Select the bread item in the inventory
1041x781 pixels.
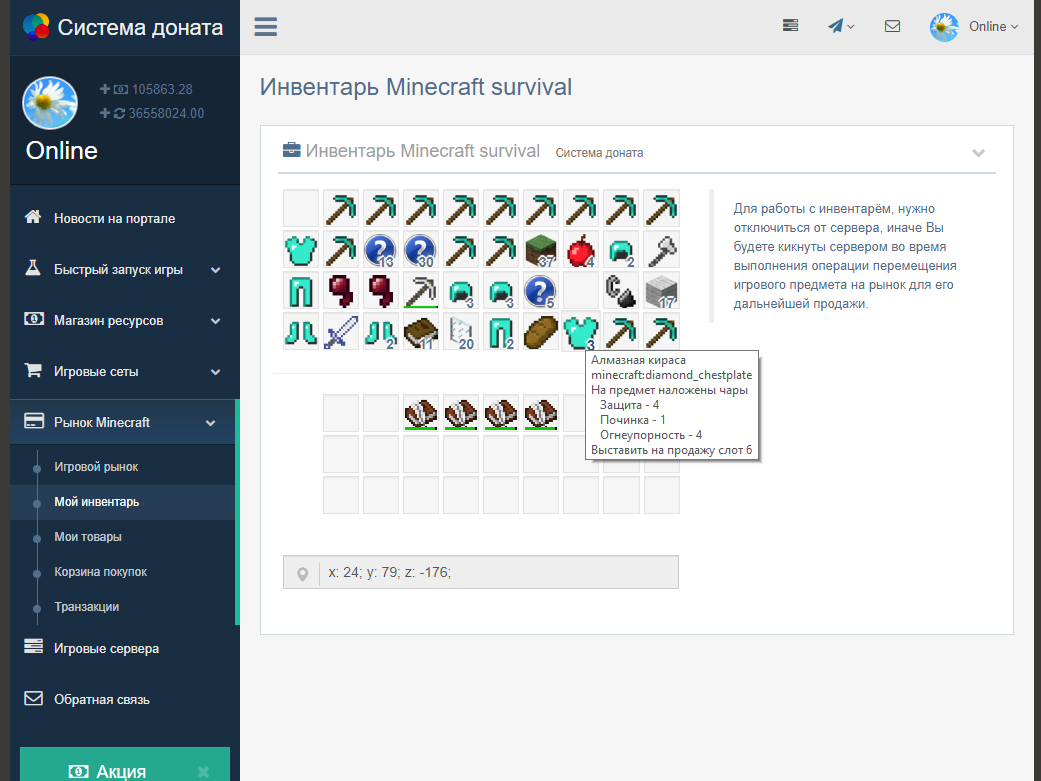point(541,329)
